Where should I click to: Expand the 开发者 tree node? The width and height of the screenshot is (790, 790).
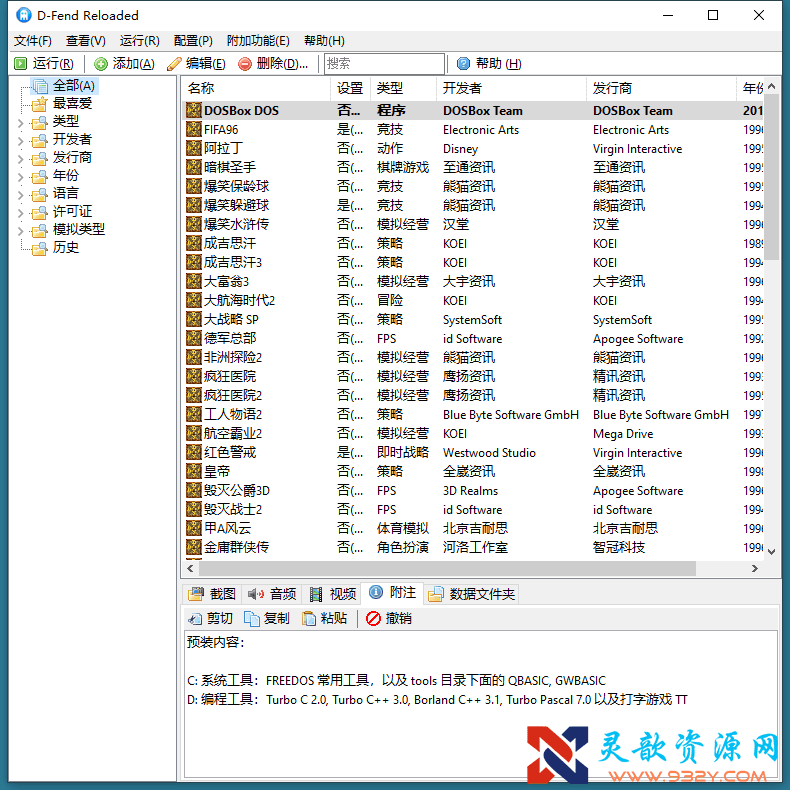(x=21, y=141)
